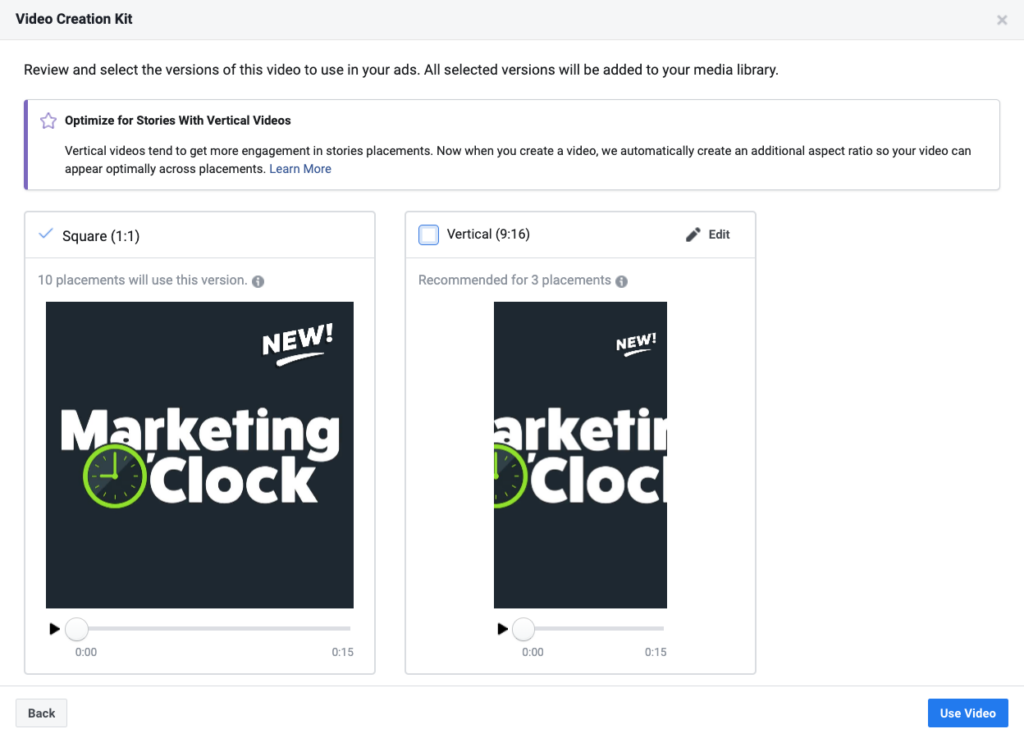Click the Square video progress track
1024x738 pixels.
pos(214,629)
